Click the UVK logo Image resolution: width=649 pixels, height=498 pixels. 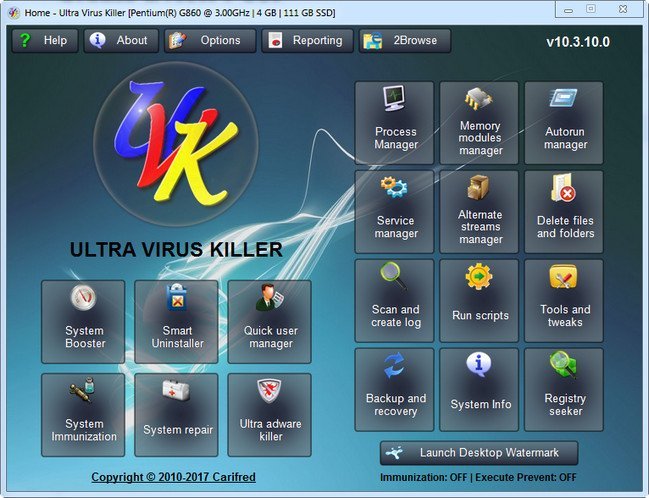[176, 144]
